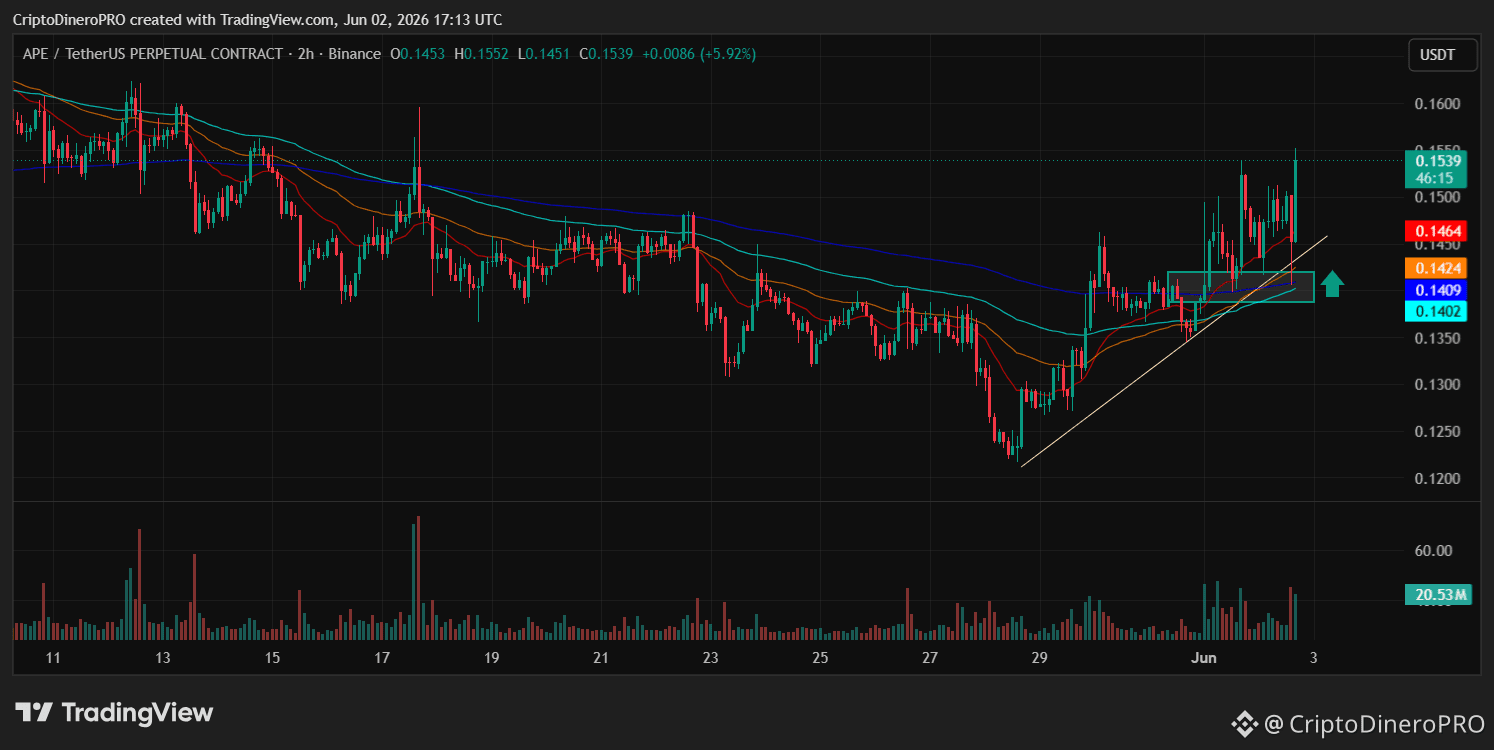Click the close value C0.1539

(x=604, y=54)
